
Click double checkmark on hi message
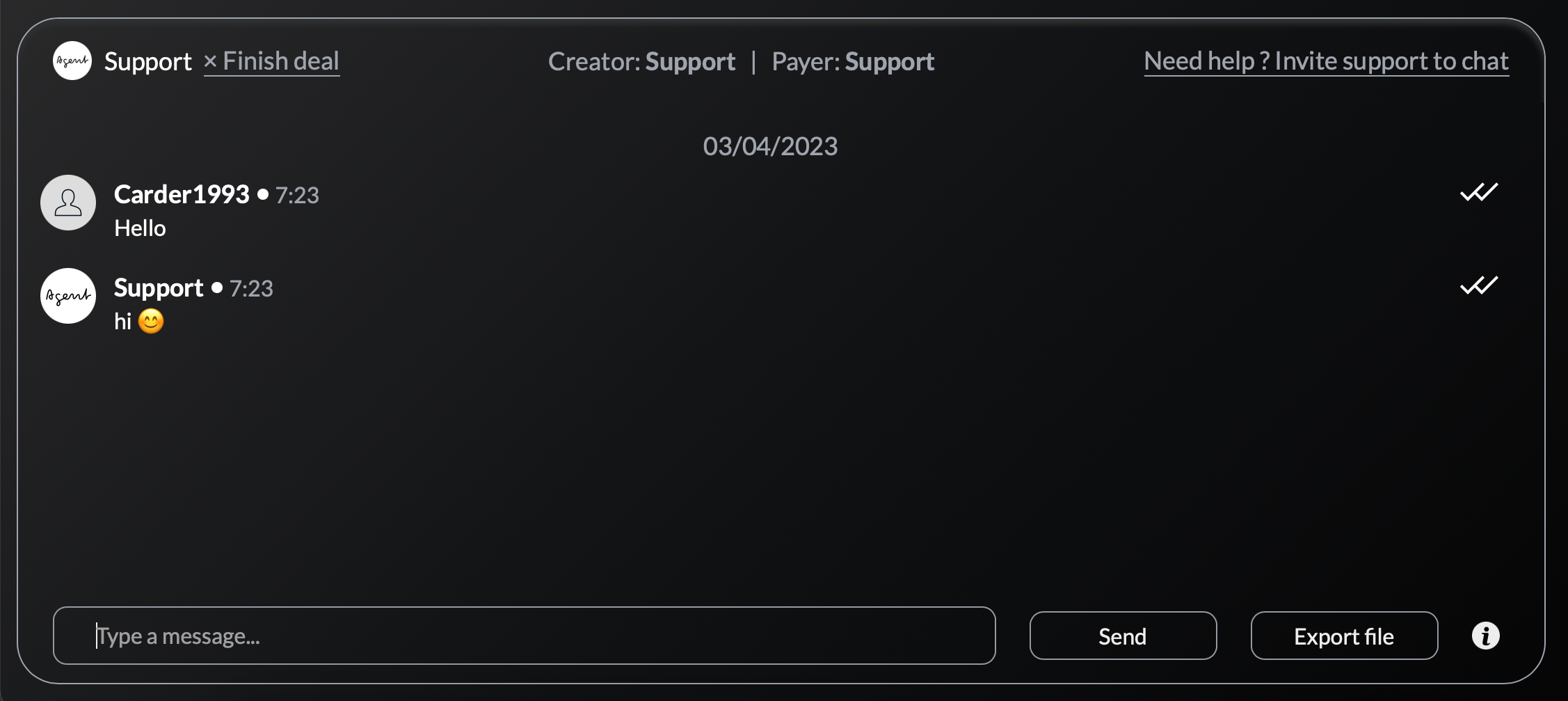(x=1479, y=285)
